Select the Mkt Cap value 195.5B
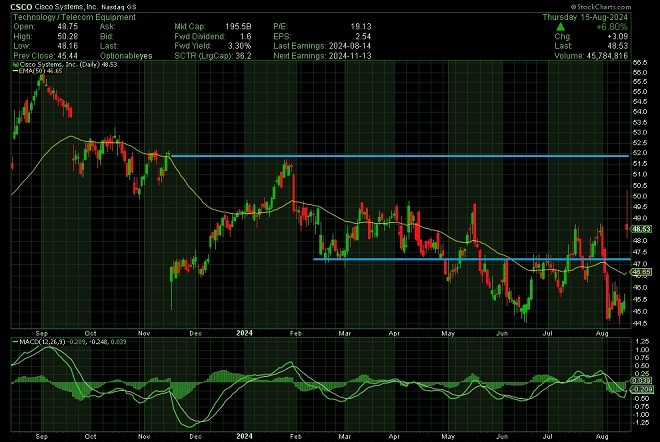 (238, 27)
